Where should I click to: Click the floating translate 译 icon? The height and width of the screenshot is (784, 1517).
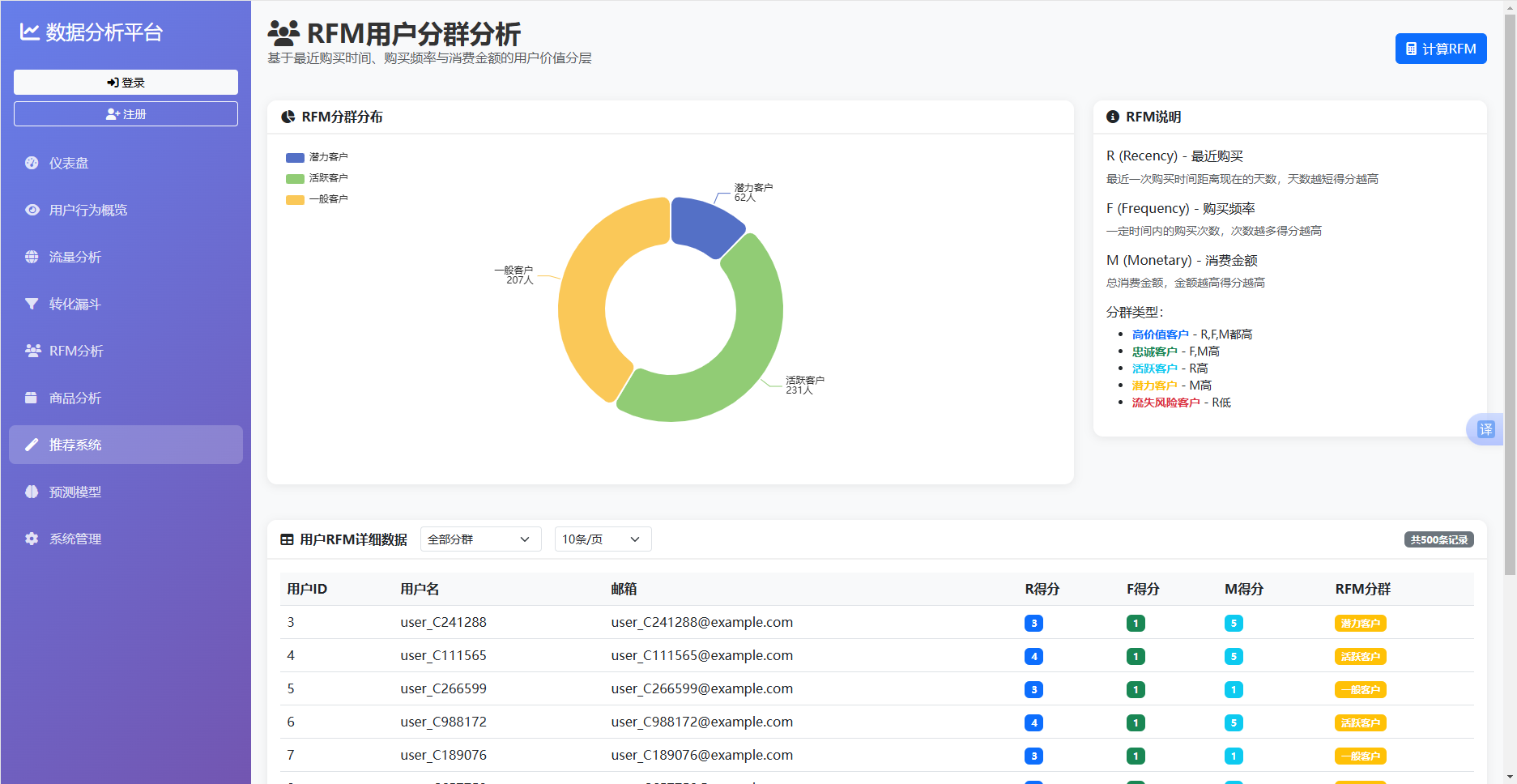(x=1485, y=429)
